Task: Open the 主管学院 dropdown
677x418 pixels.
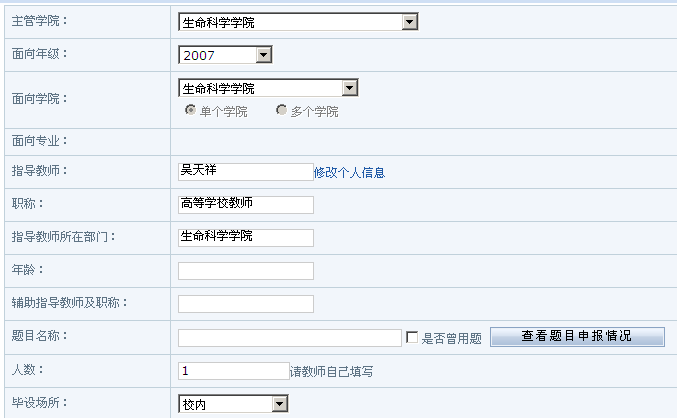Action: click(x=297, y=22)
